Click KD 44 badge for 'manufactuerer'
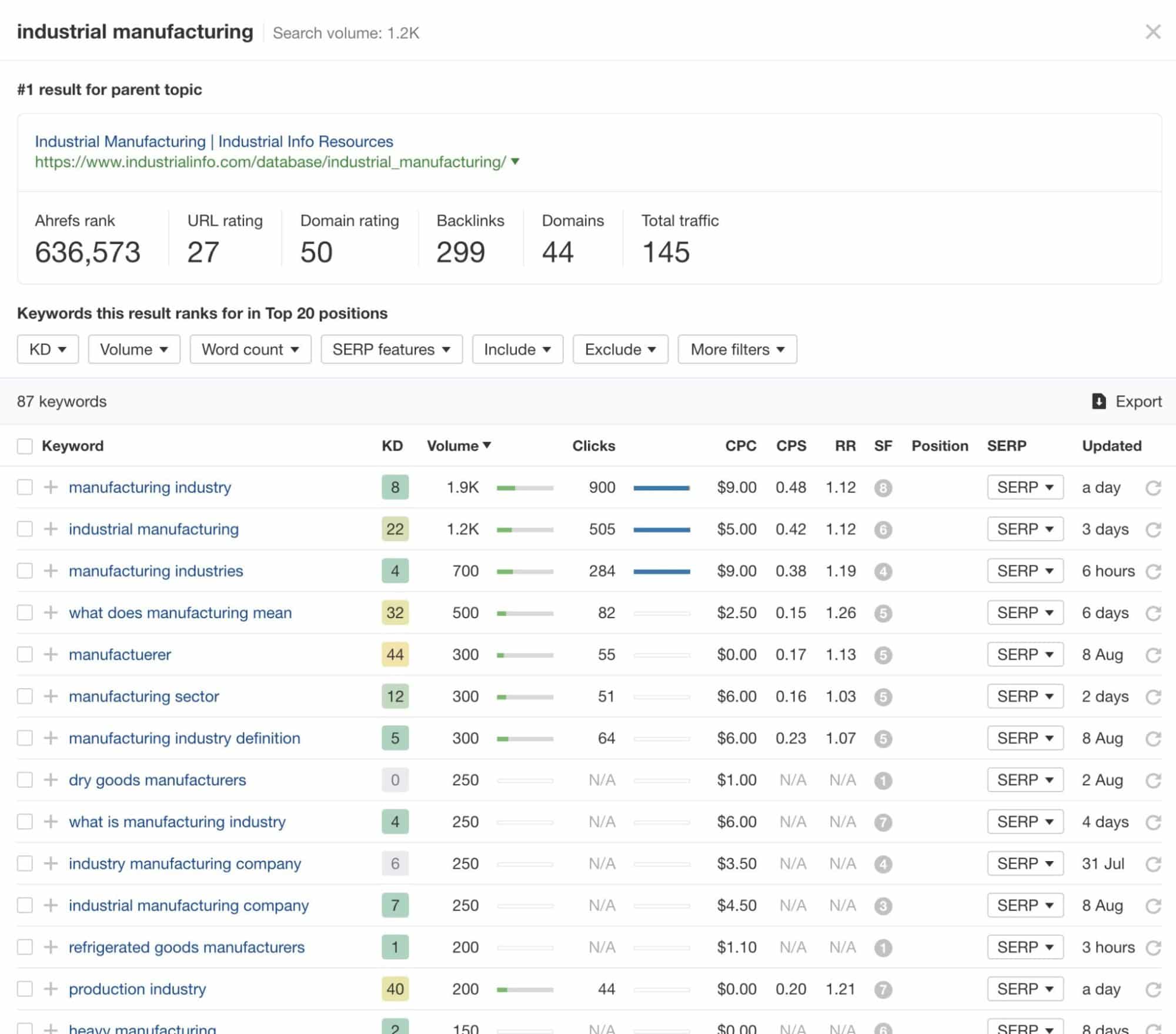 [x=395, y=654]
